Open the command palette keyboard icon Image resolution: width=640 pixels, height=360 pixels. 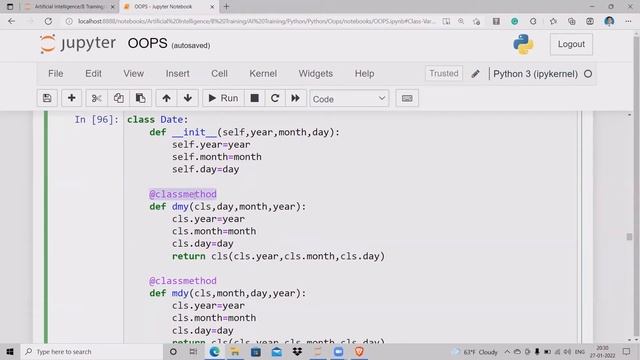[407, 98]
